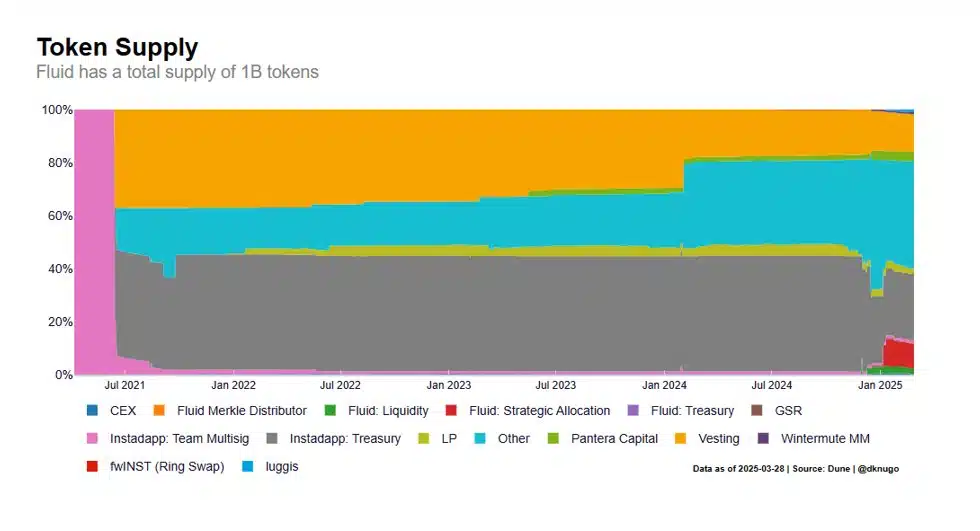Click the blue CEX legend swatch
The height and width of the screenshot is (531, 980).
point(93,411)
